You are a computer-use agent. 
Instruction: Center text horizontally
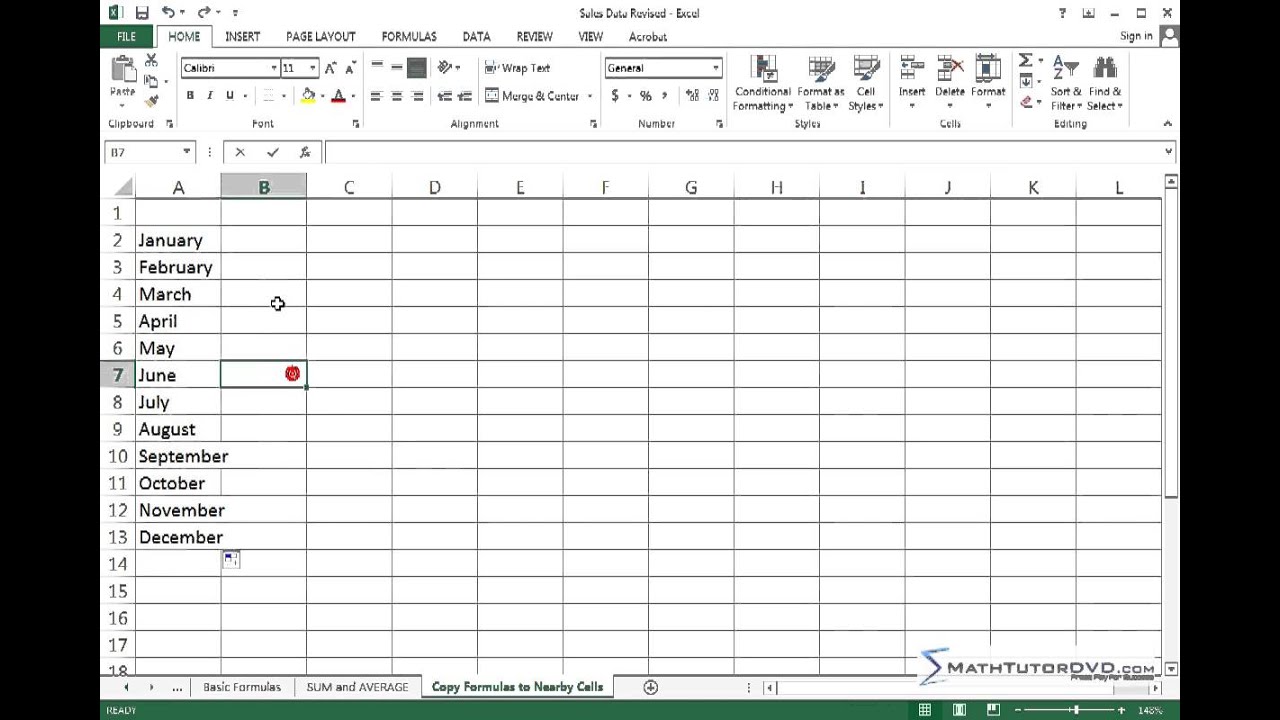pyautogui.click(x=397, y=96)
